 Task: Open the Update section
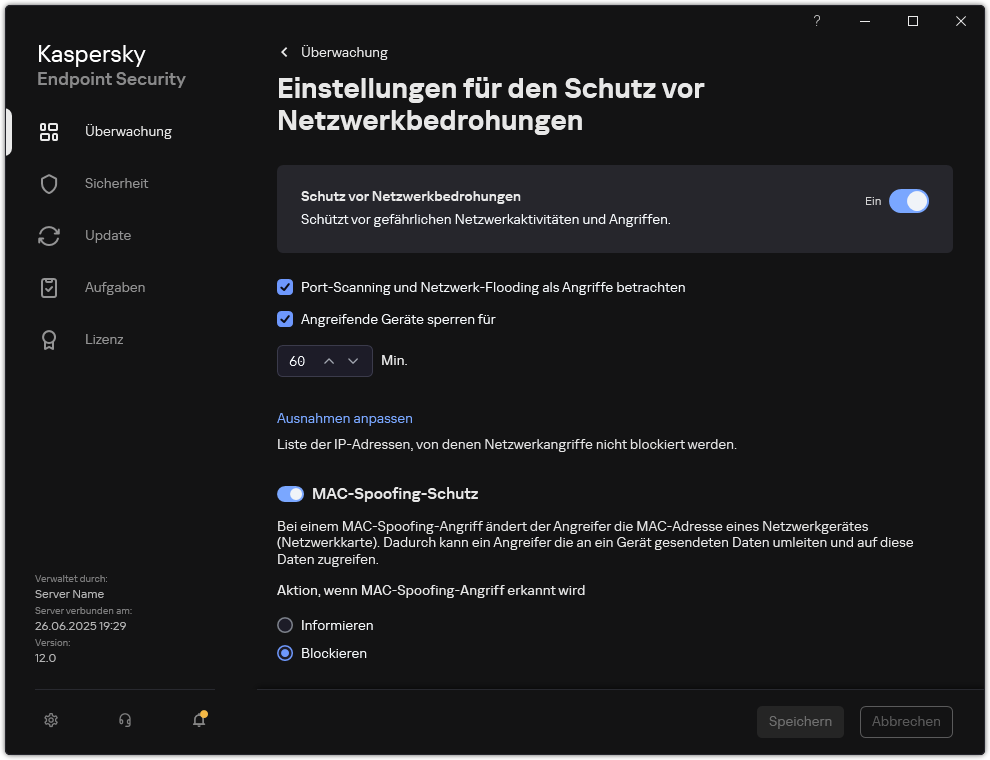click(106, 235)
